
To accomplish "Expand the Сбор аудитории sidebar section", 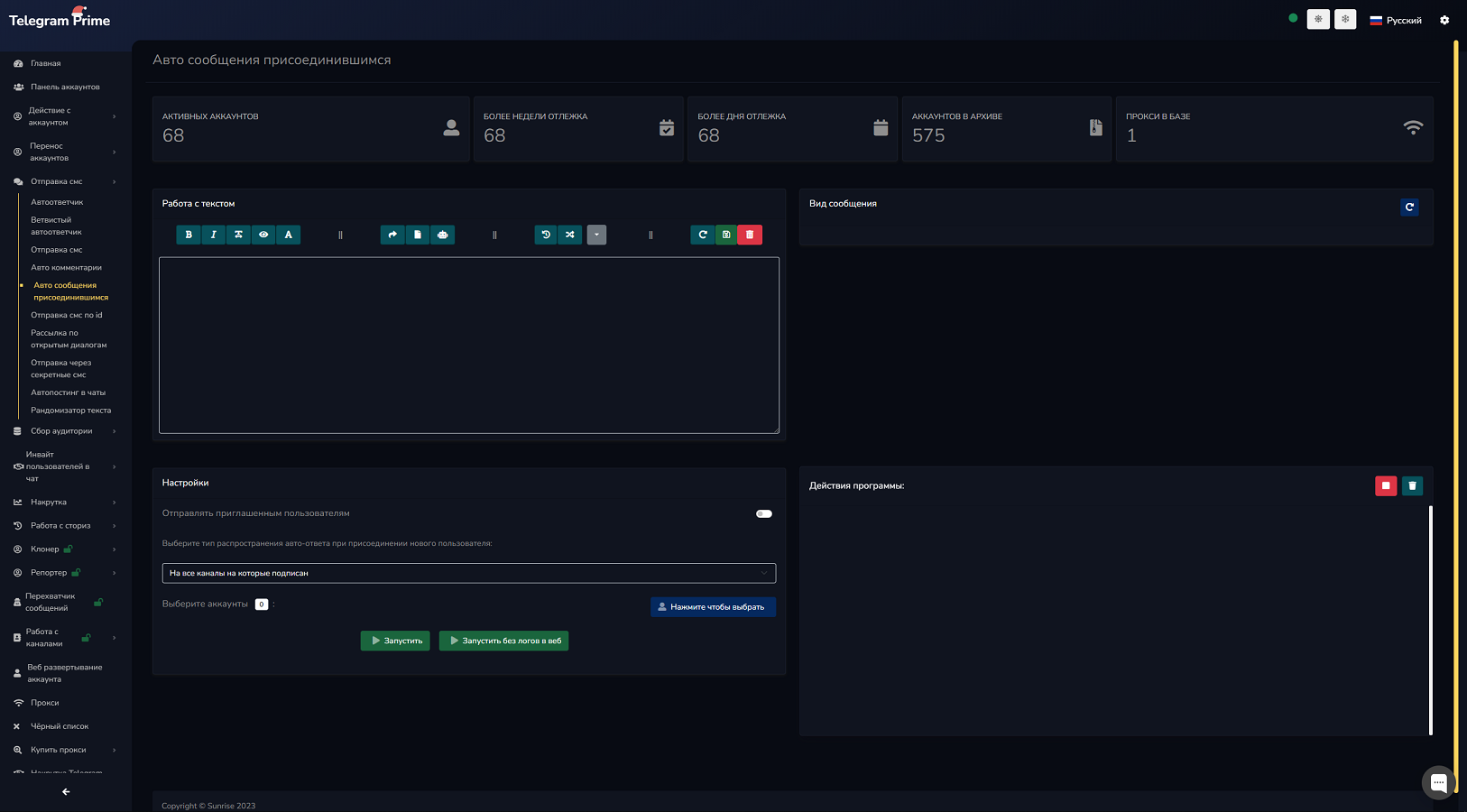I will (61, 431).
